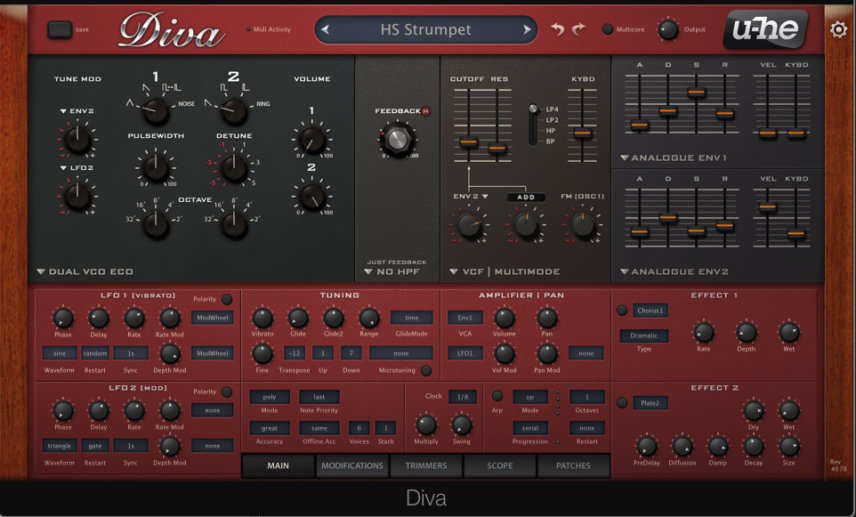This screenshot has width=856, height=517.
Task: Click the Voices value field showing 6
Action: (x=359, y=428)
